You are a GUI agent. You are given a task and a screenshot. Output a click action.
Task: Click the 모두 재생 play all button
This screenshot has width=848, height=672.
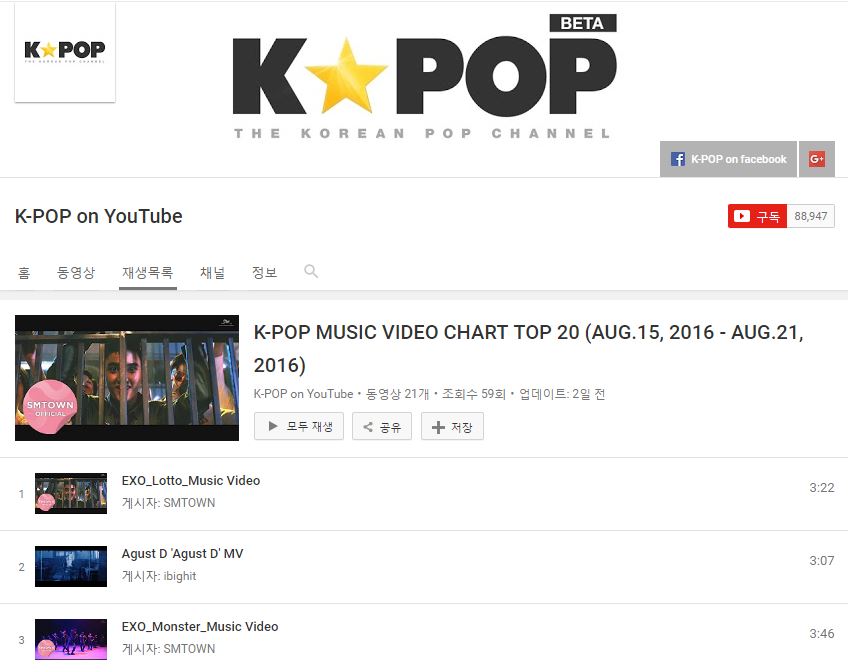click(x=299, y=427)
